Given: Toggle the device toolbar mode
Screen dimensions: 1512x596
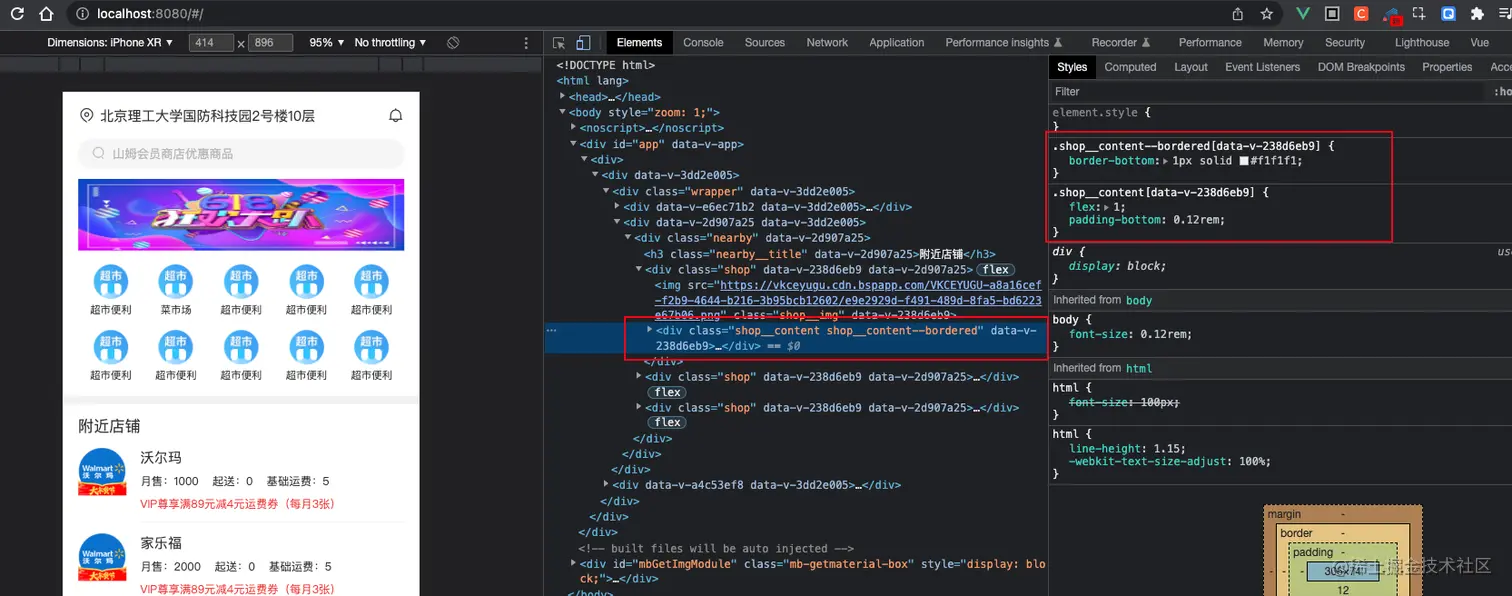Looking at the screenshot, I should [x=584, y=43].
